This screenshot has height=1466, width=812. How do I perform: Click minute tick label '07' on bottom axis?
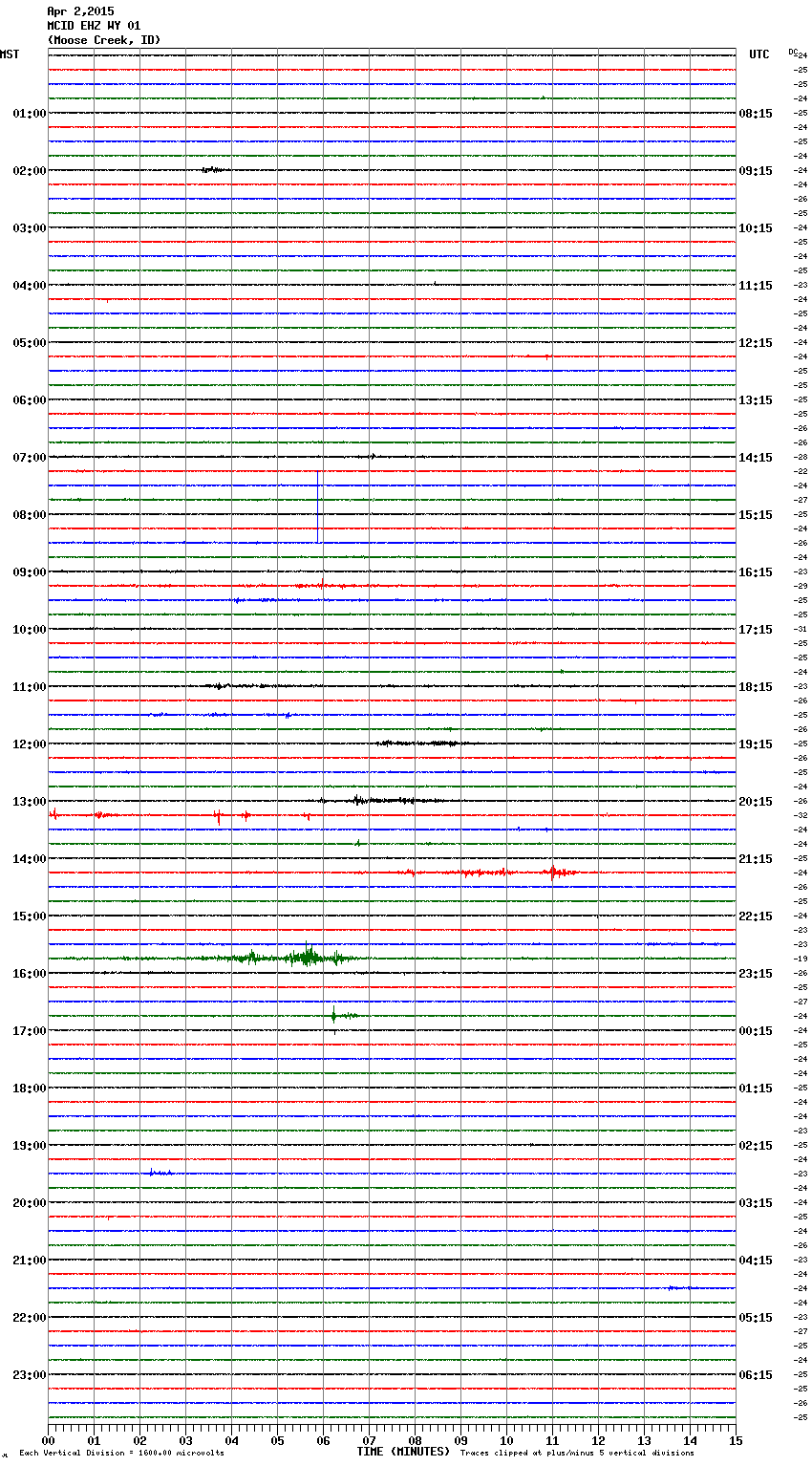(369, 1440)
